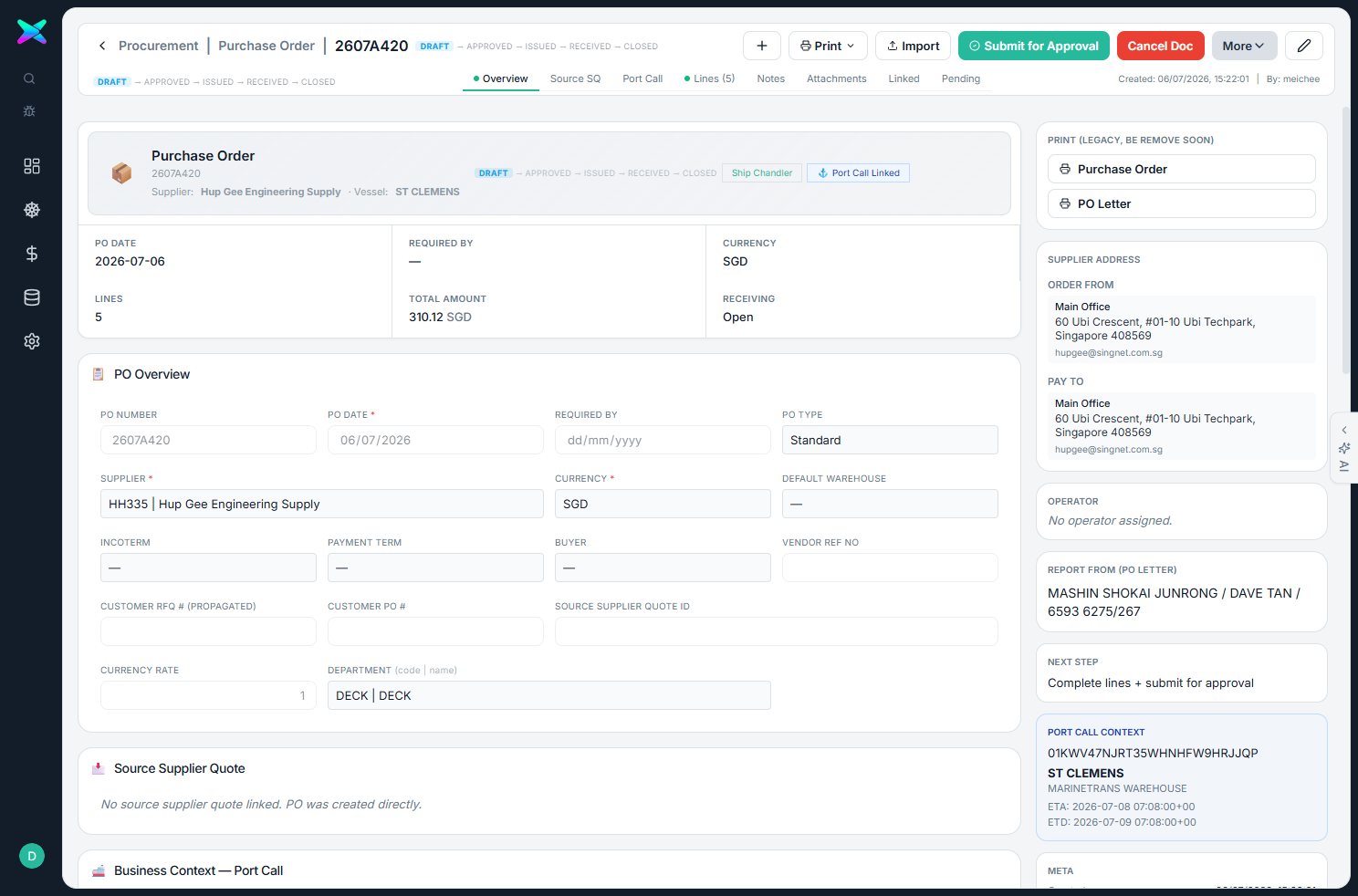Go back with the left chevron arrow
The width and height of the screenshot is (1358, 896).
click(x=102, y=46)
